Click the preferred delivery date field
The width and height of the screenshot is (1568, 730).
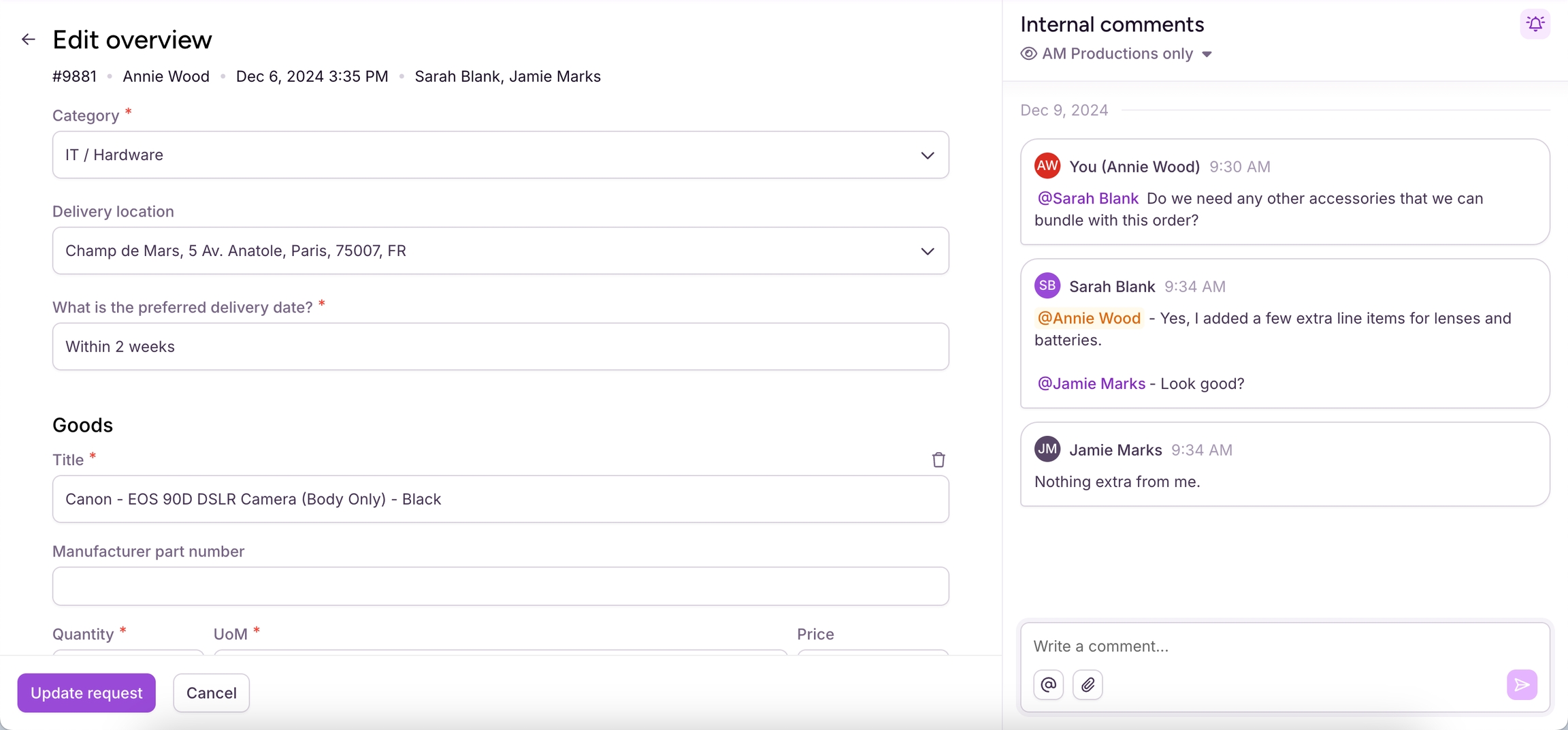[x=500, y=347]
